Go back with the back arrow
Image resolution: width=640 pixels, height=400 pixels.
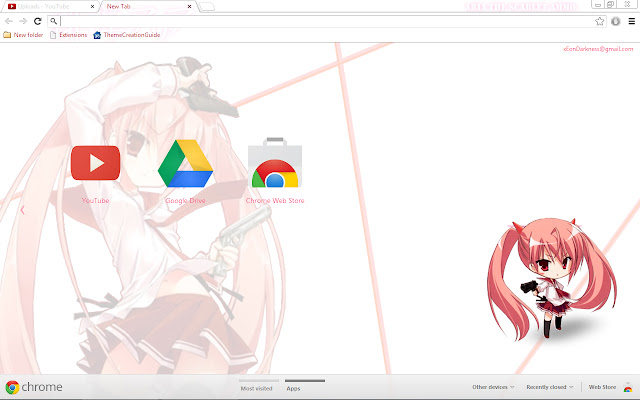click(9, 21)
